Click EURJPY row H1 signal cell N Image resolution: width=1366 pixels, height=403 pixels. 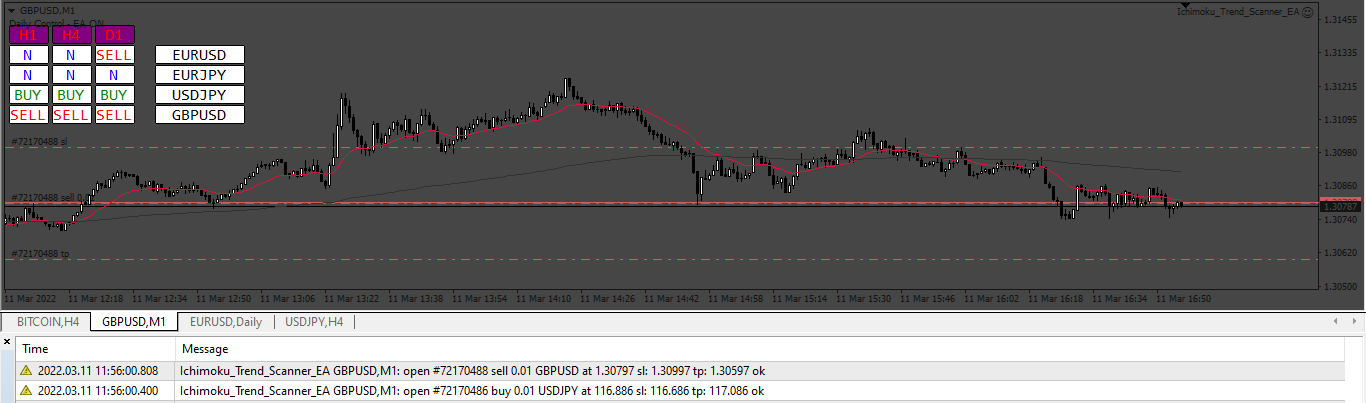[x=28, y=75]
